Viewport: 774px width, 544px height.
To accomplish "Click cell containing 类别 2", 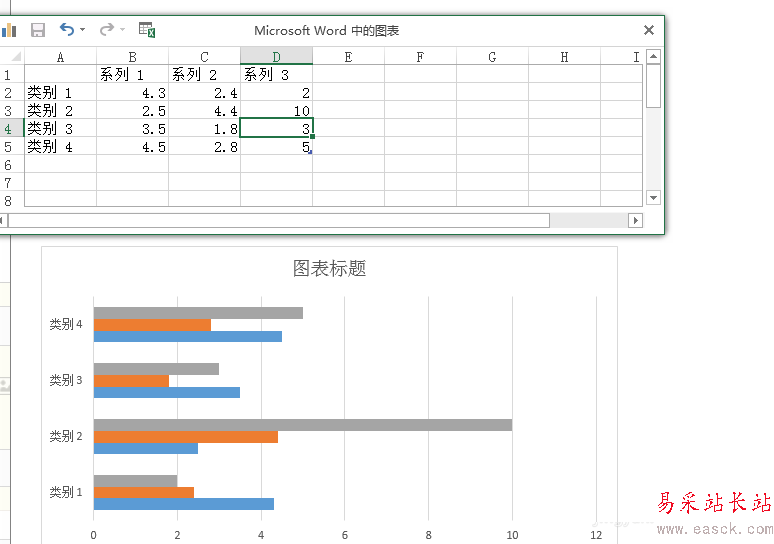I will (x=60, y=111).
